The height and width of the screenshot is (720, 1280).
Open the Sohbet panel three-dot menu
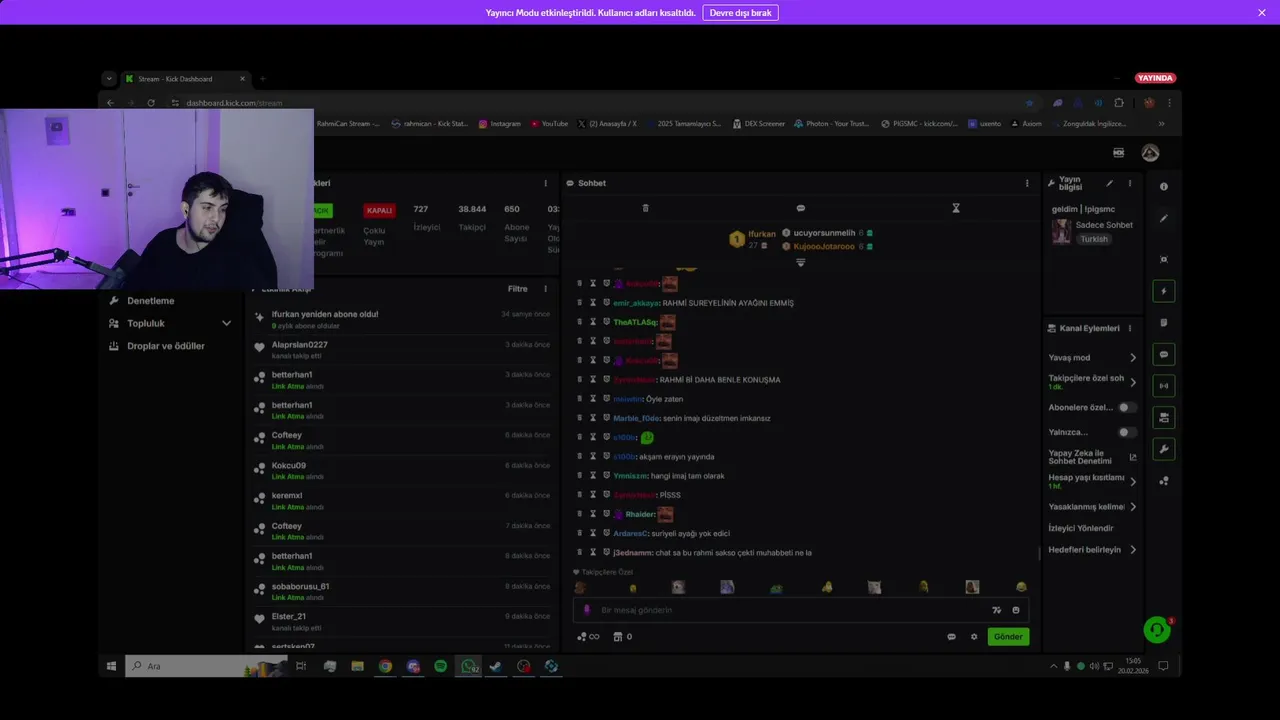[1026, 183]
